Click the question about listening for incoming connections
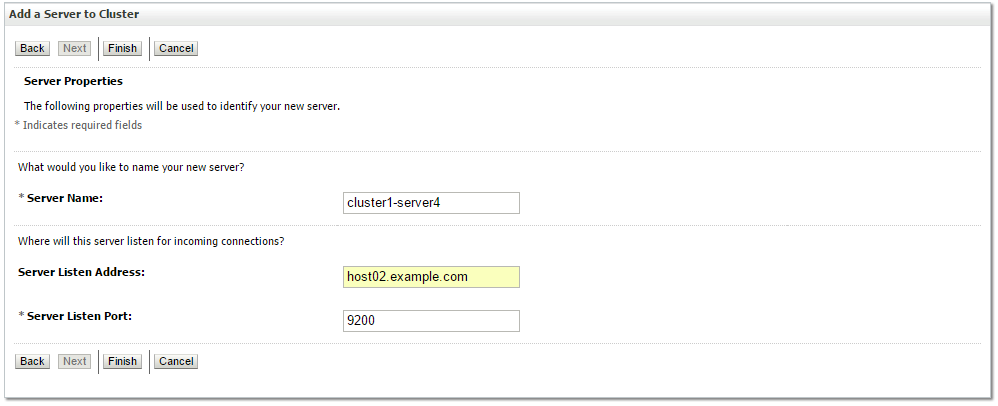This screenshot has width=998, height=406. coord(151,242)
